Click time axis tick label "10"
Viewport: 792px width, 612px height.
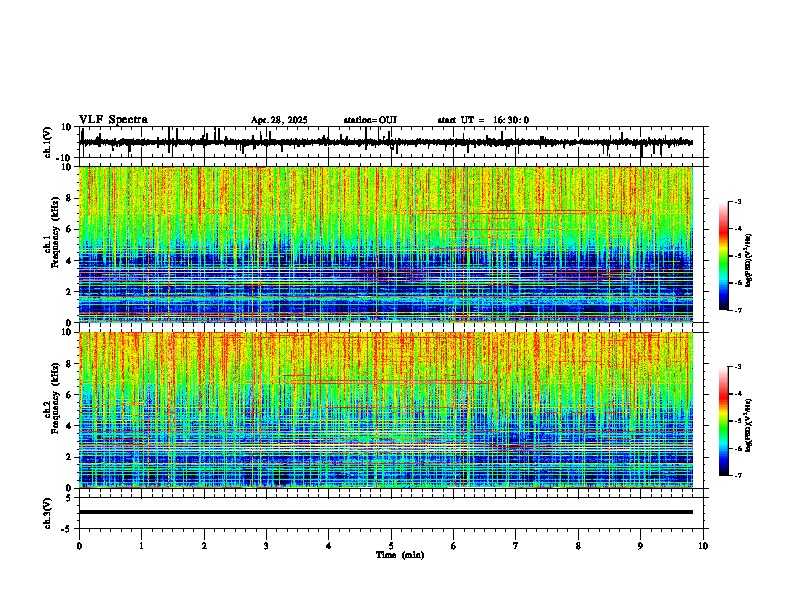pos(703,546)
